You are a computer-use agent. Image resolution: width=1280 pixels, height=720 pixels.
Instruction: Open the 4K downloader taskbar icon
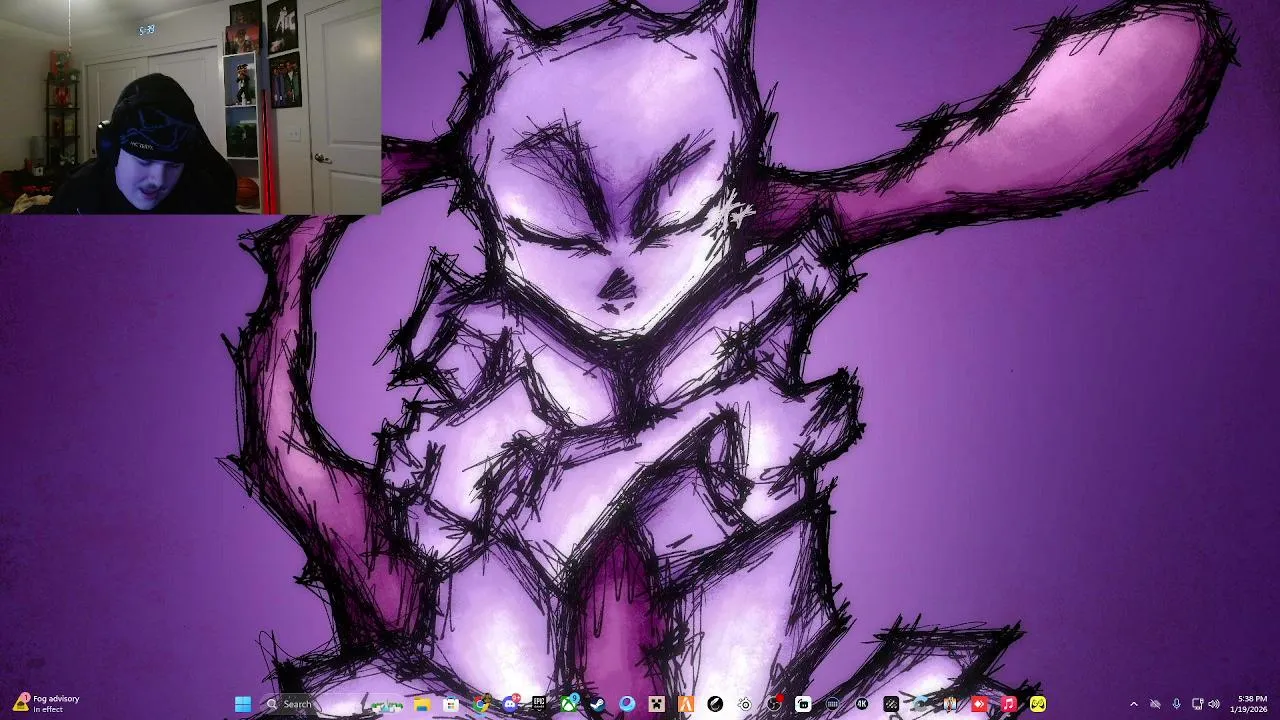click(861, 704)
